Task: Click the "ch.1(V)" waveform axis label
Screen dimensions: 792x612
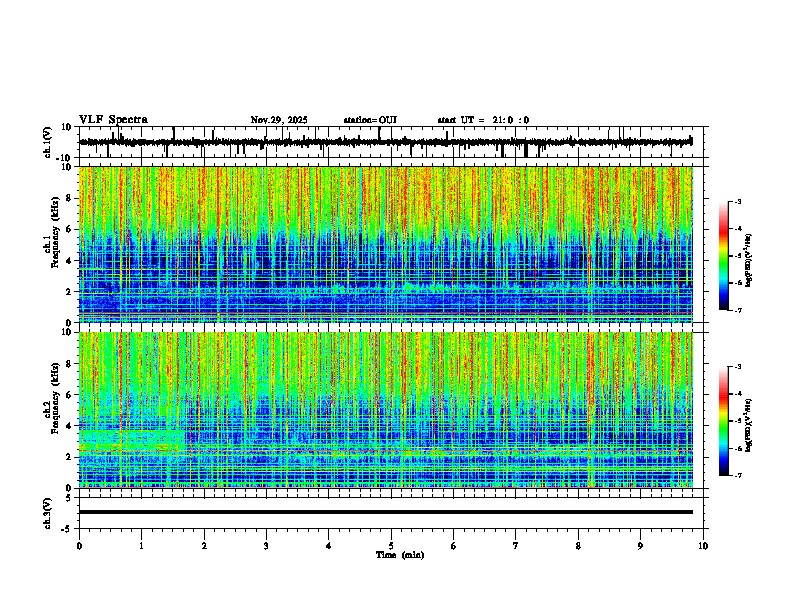Action: tap(48, 142)
